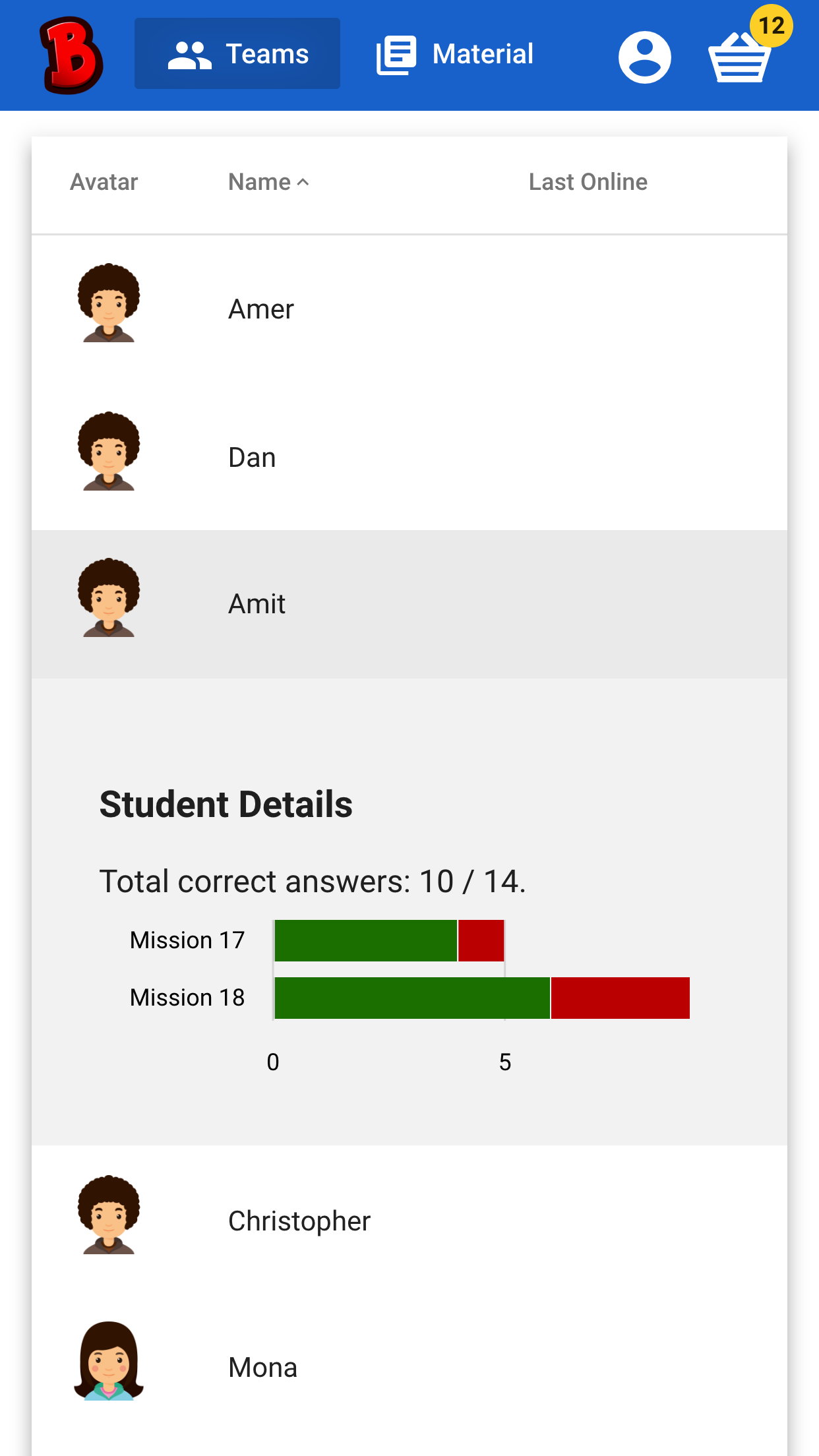Collapse Amit's expanded student row
Screen dimensions: 819x1456
409,604
